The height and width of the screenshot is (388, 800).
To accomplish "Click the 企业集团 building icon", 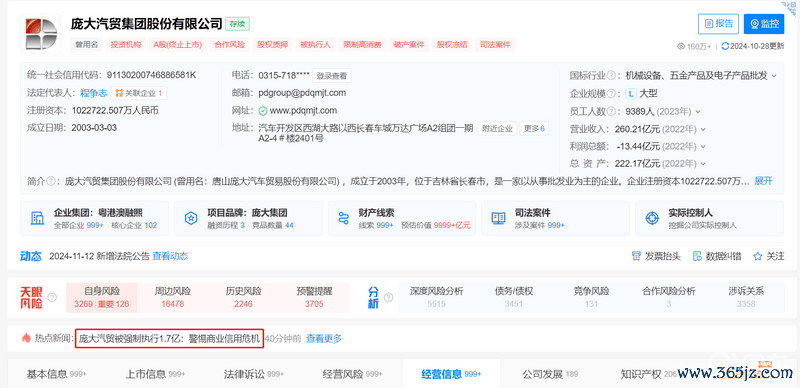I will pyautogui.click(x=37, y=218).
